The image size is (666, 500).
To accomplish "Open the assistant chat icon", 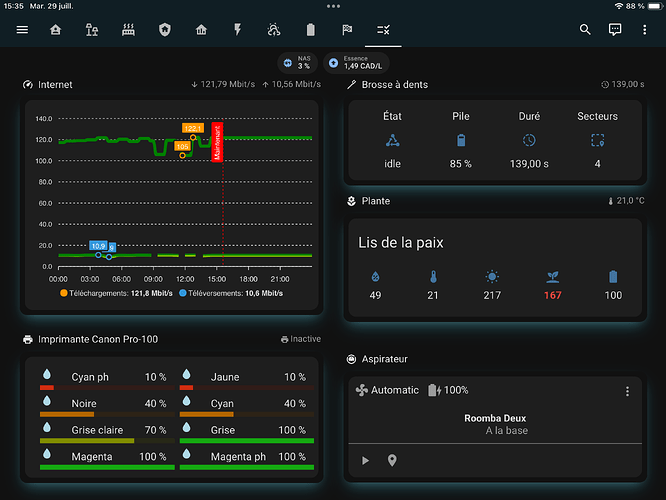I will (615, 30).
